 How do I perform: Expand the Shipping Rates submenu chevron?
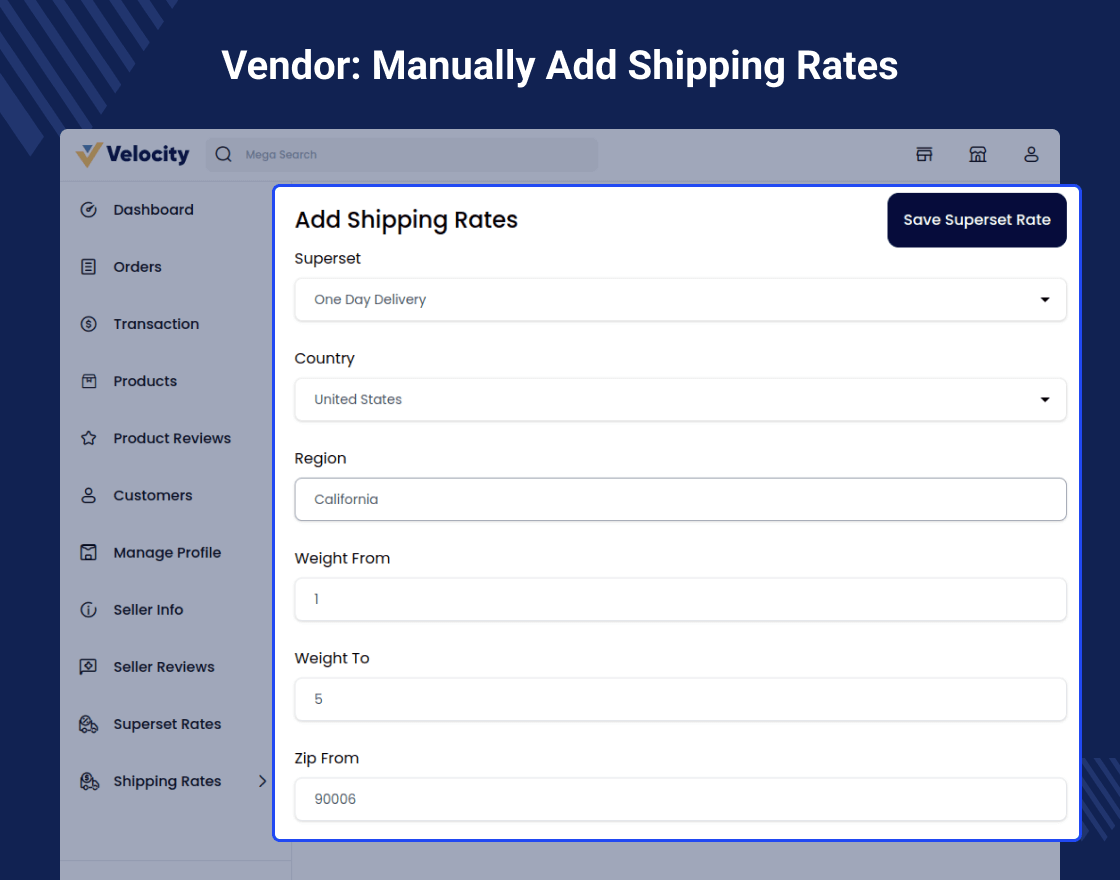pyautogui.click(x=263, y=781)
